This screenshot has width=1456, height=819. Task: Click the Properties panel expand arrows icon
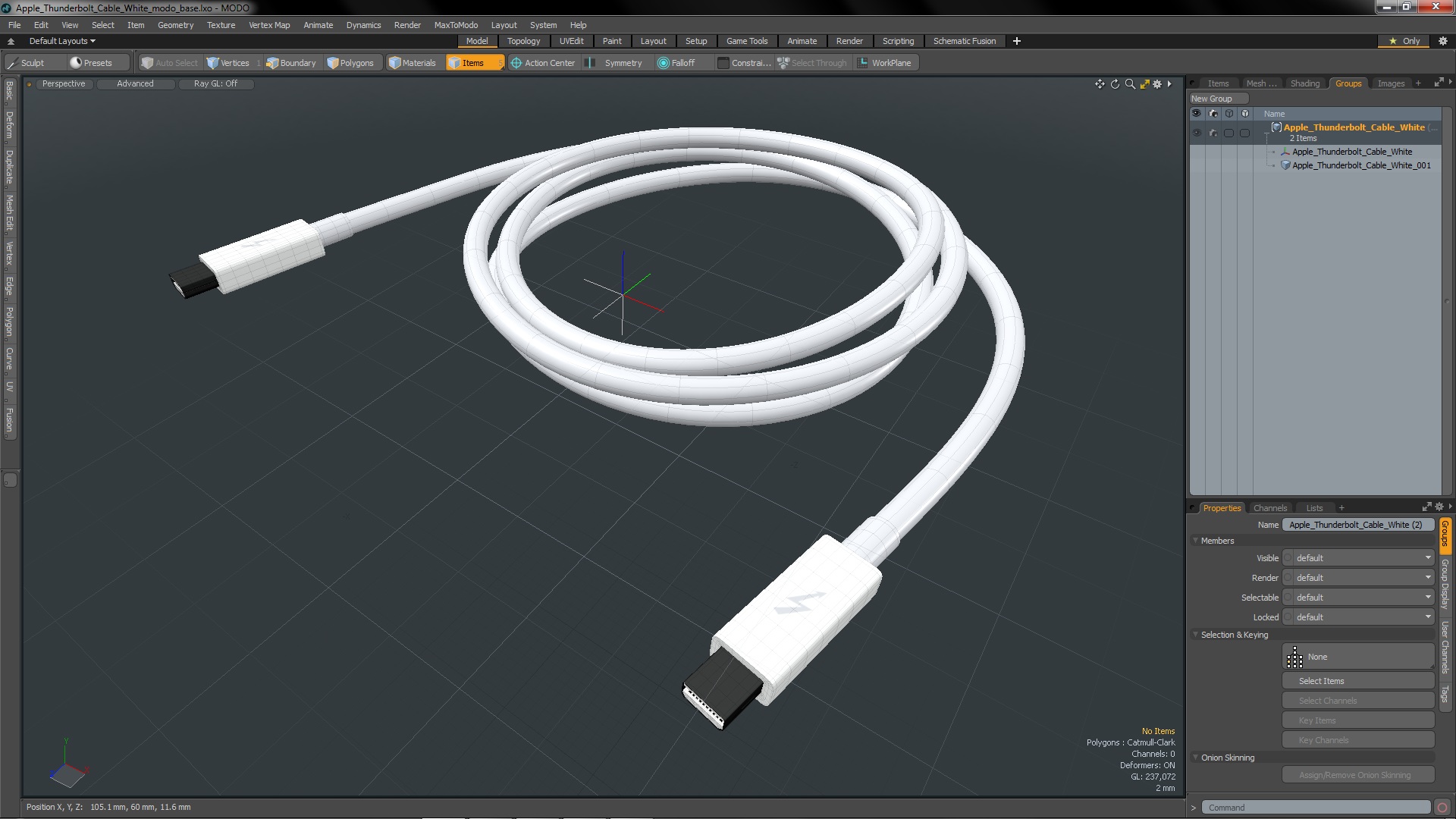(1426, 507)
